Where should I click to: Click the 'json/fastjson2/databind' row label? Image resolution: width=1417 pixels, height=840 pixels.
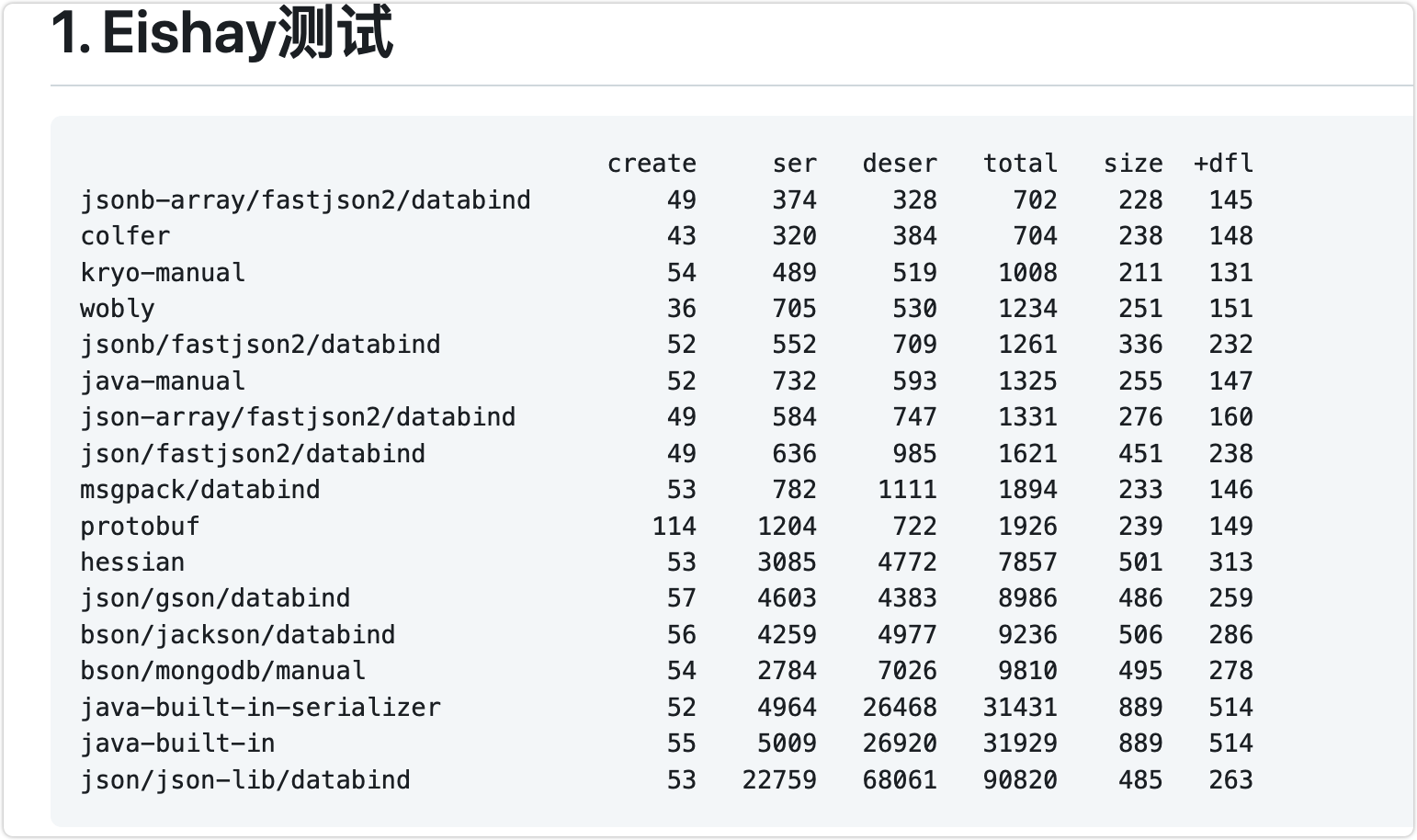pos(253,454)
